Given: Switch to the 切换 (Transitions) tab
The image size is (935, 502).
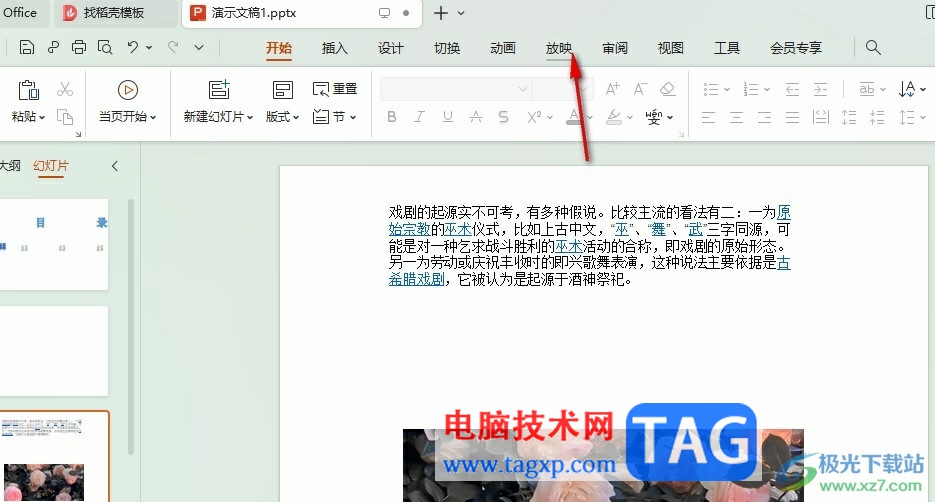Looking at the screenshot, I should [x=447, y=48].
